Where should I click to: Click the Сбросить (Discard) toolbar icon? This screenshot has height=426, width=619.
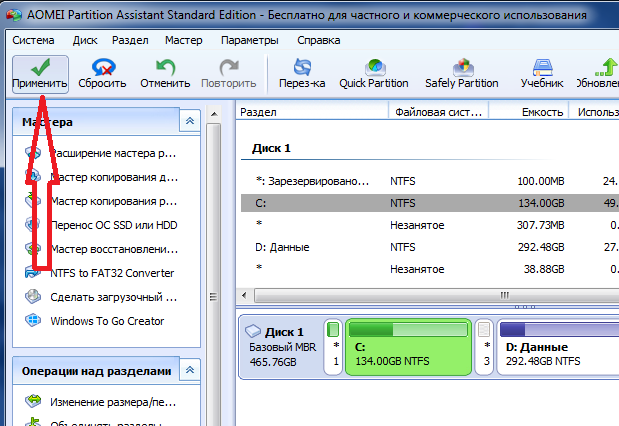[103, 67]
